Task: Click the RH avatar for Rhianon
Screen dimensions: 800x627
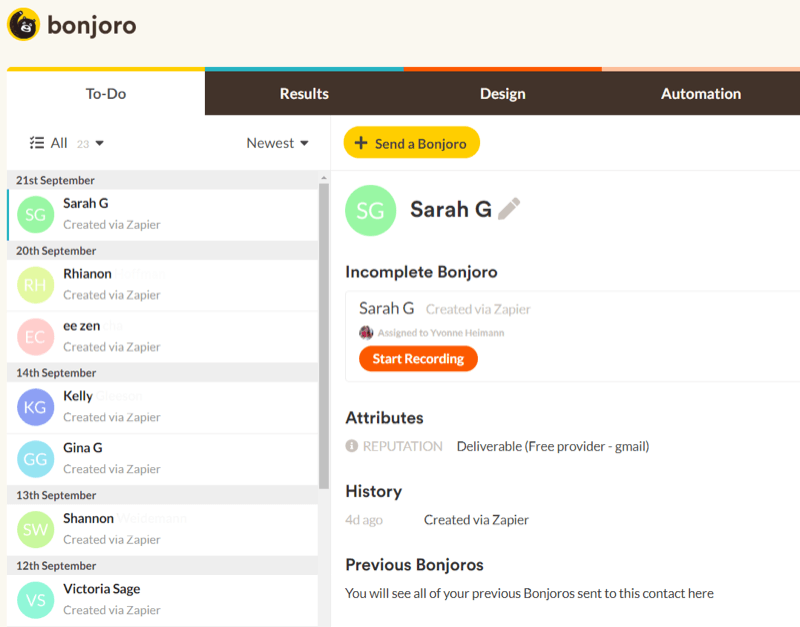Action: coord(36,285)
